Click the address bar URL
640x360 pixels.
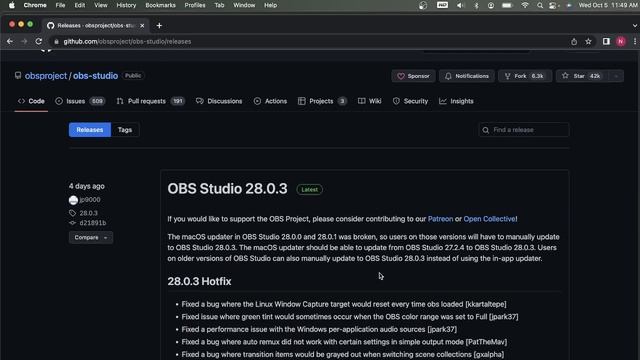click(x=127, y=41)
